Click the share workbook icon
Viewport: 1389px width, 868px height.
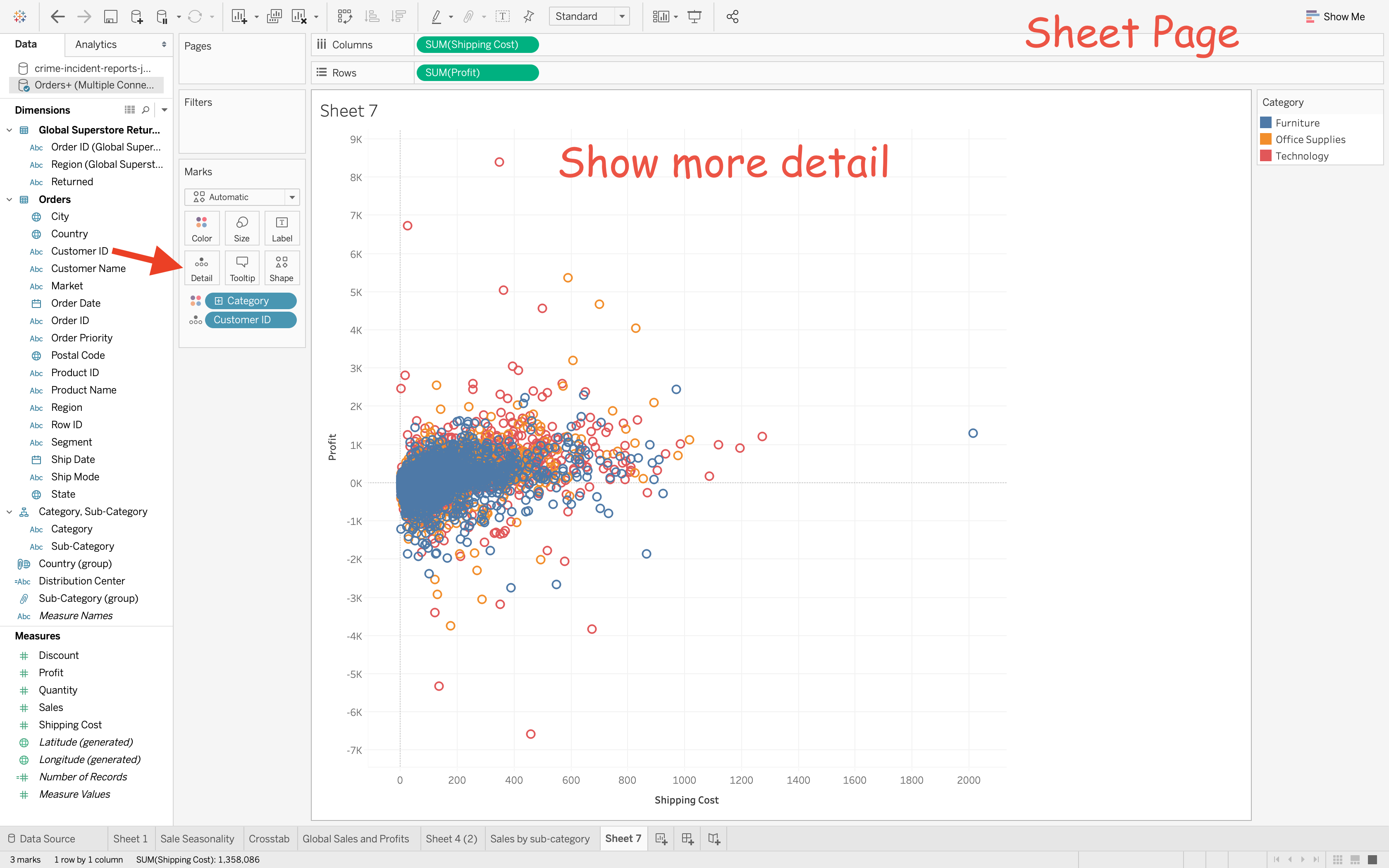[733, 17]
